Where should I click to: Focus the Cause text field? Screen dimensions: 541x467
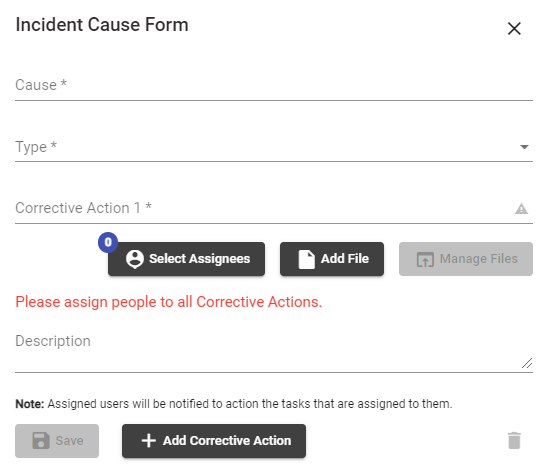(x=274, y=85)
